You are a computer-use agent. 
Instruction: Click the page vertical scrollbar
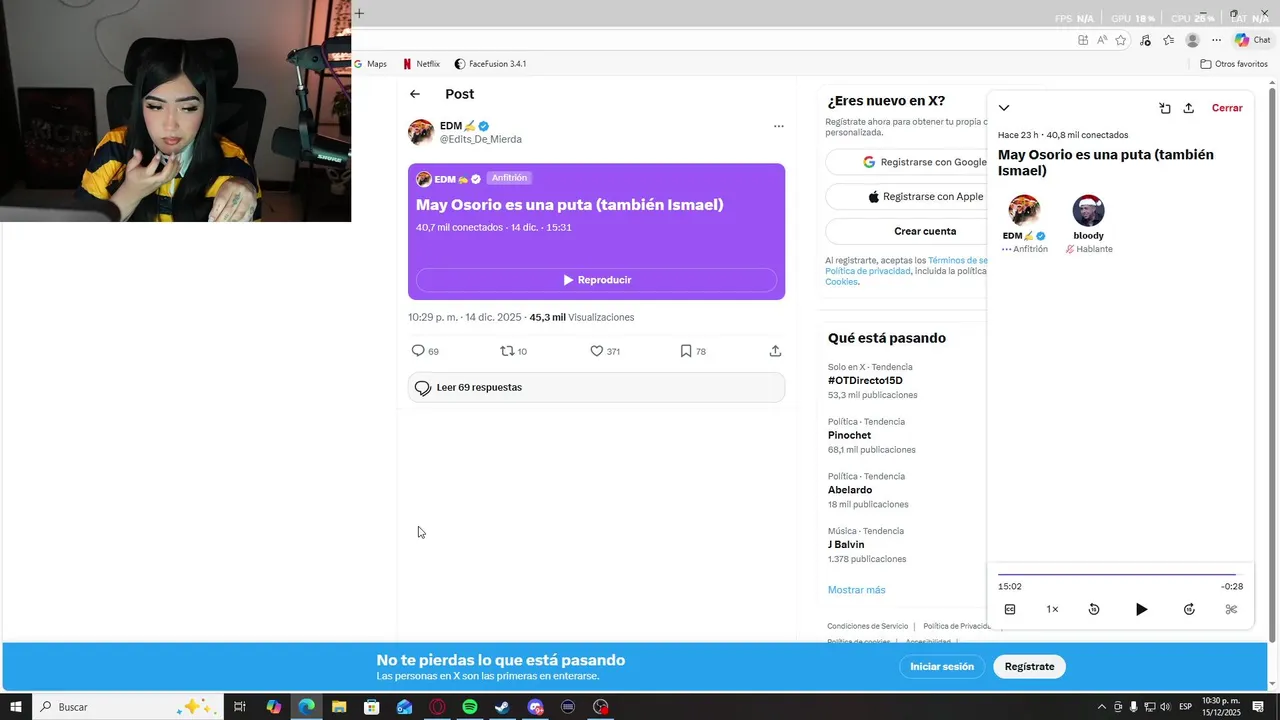click(x=1273, y=359)
